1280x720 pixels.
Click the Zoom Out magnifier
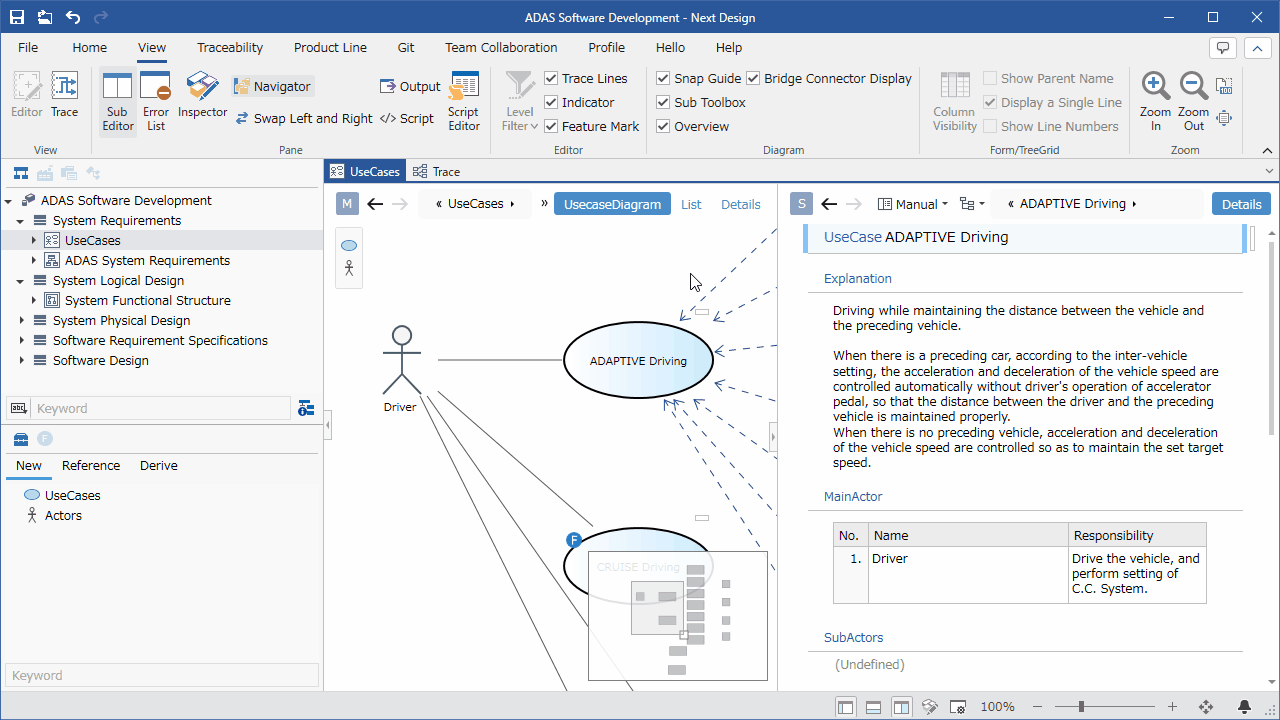pyautogui.click(x=1194, y=101)
